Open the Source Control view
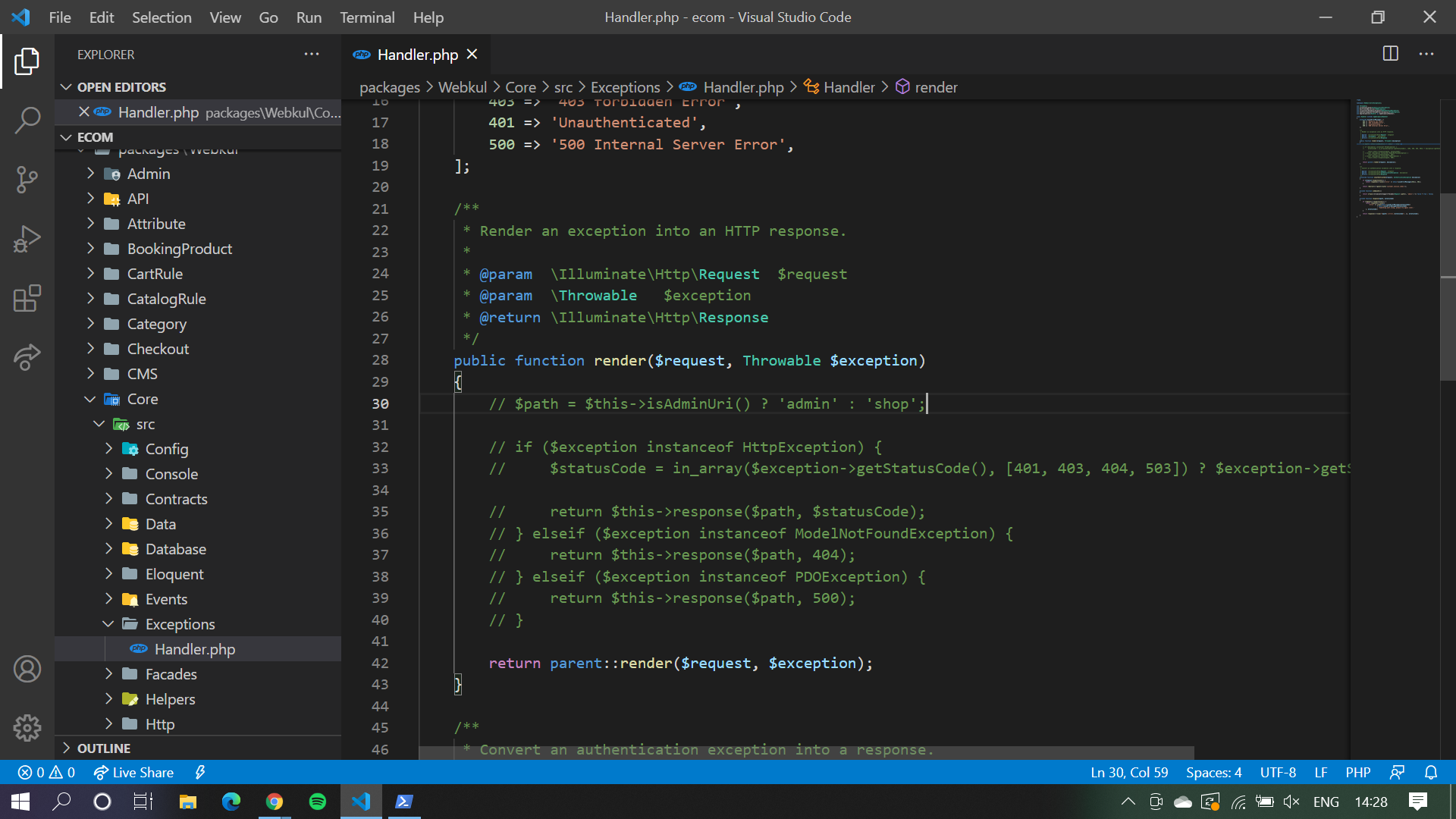 (27, 180)
